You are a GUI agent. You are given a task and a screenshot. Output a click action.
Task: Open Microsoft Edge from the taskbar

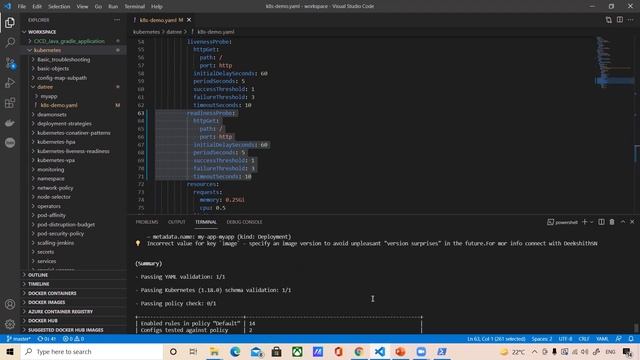pos(235,351)
